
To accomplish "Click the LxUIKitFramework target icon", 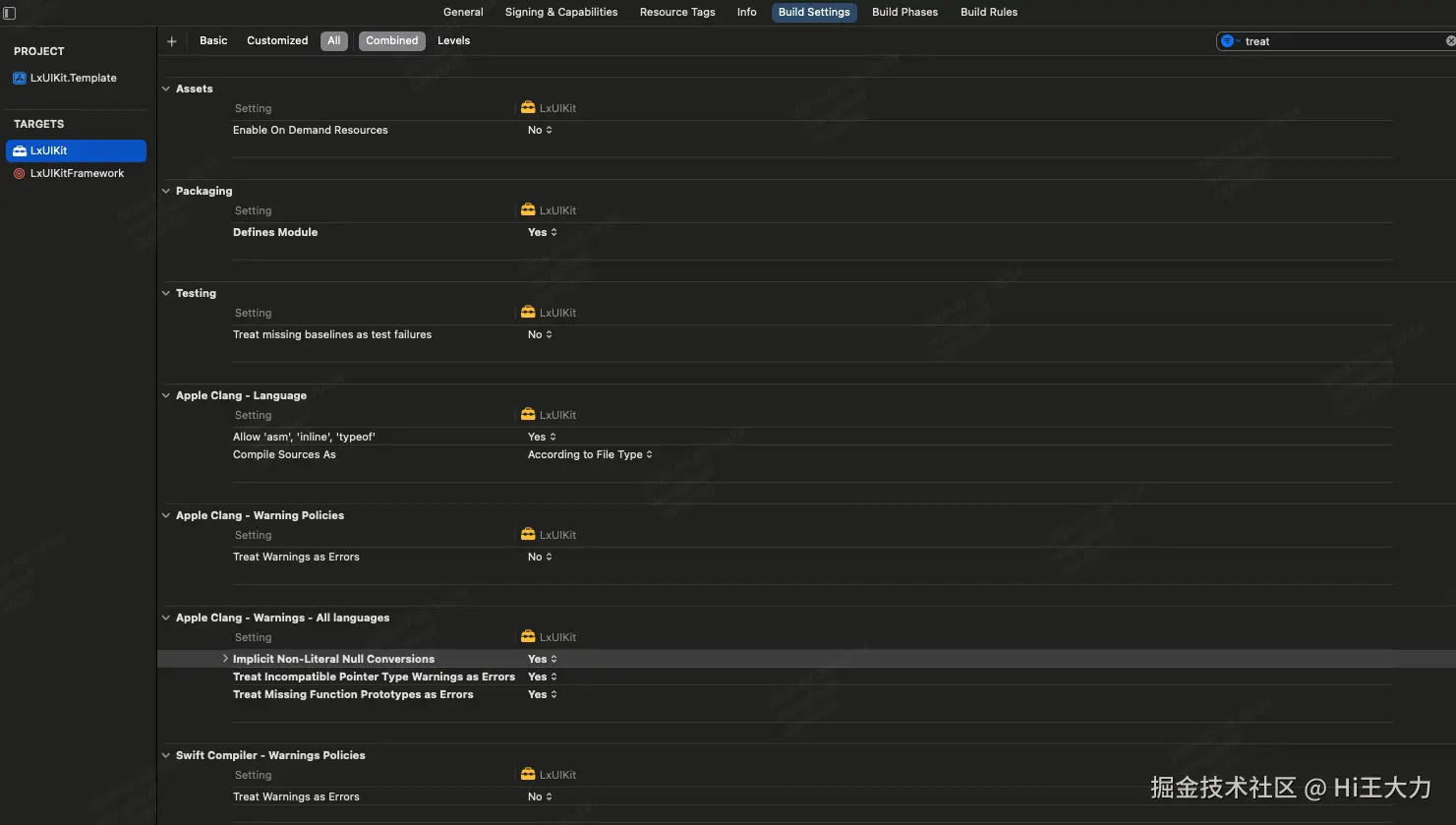I will 20,173.
